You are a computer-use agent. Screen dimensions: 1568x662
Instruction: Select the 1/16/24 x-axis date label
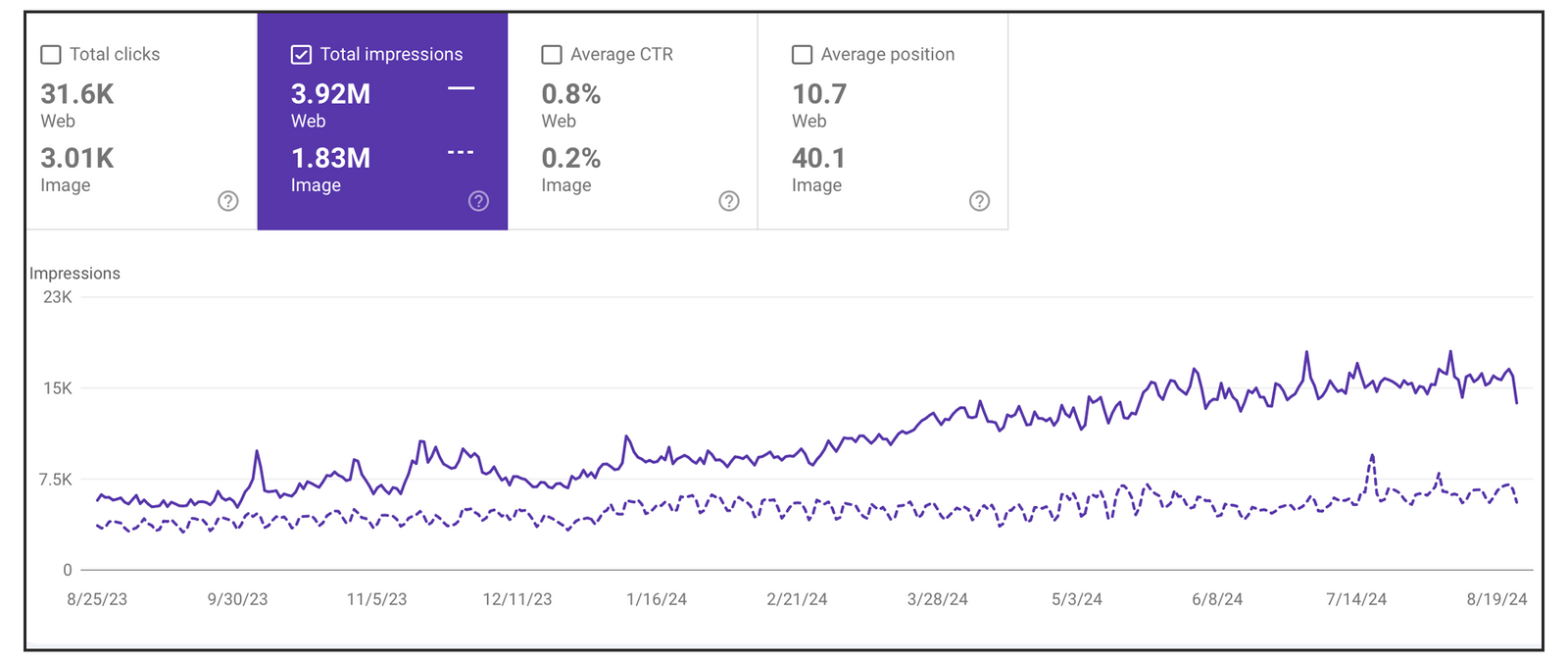coord(657,599)
